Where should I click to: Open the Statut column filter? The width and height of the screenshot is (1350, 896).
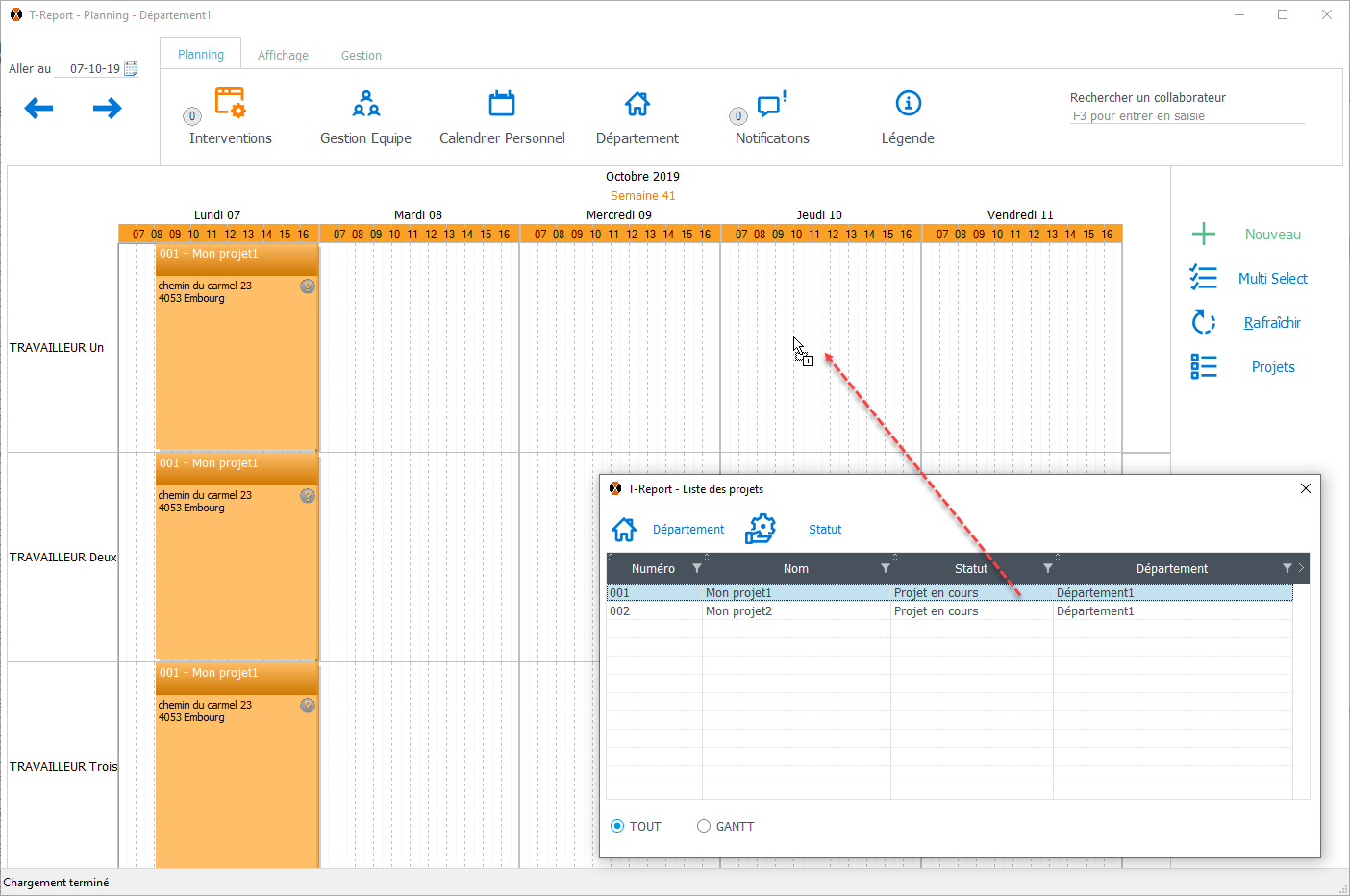[1048, 568]
